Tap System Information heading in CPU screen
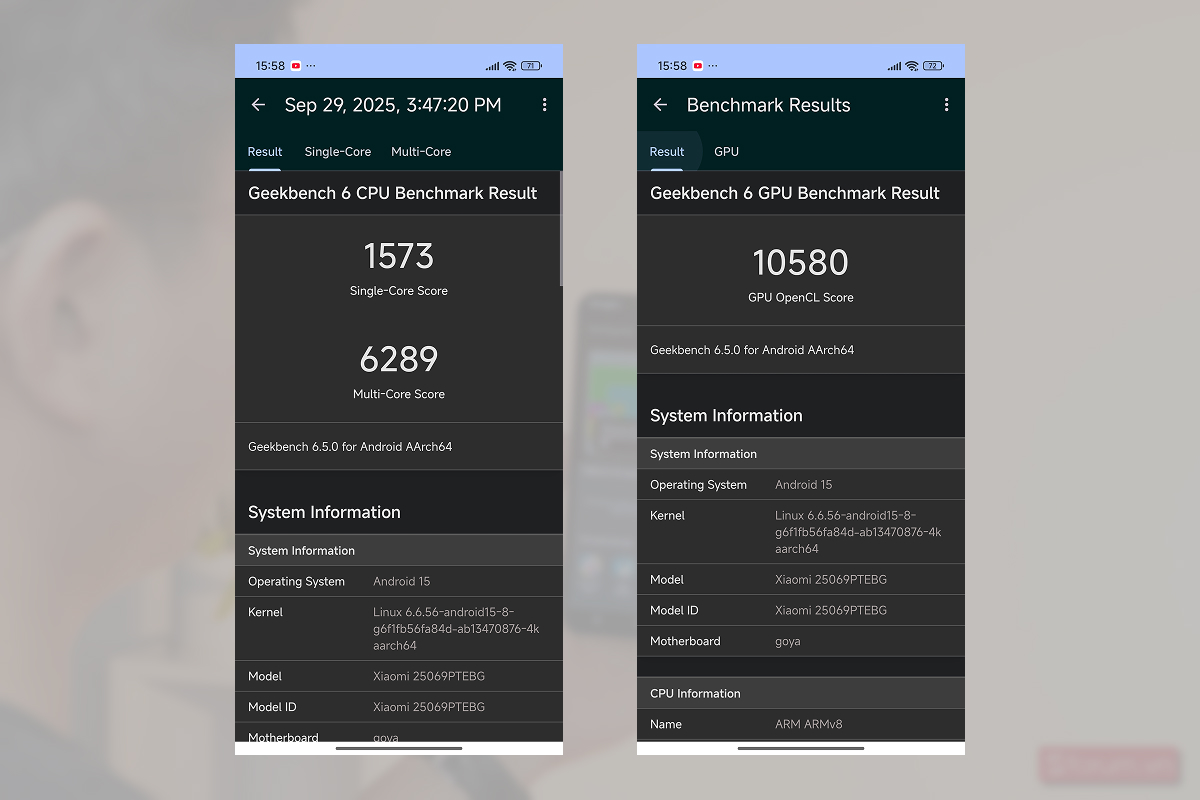This screenshot has height=800, width=1200. pyautogui.click(x=324, y=512)
